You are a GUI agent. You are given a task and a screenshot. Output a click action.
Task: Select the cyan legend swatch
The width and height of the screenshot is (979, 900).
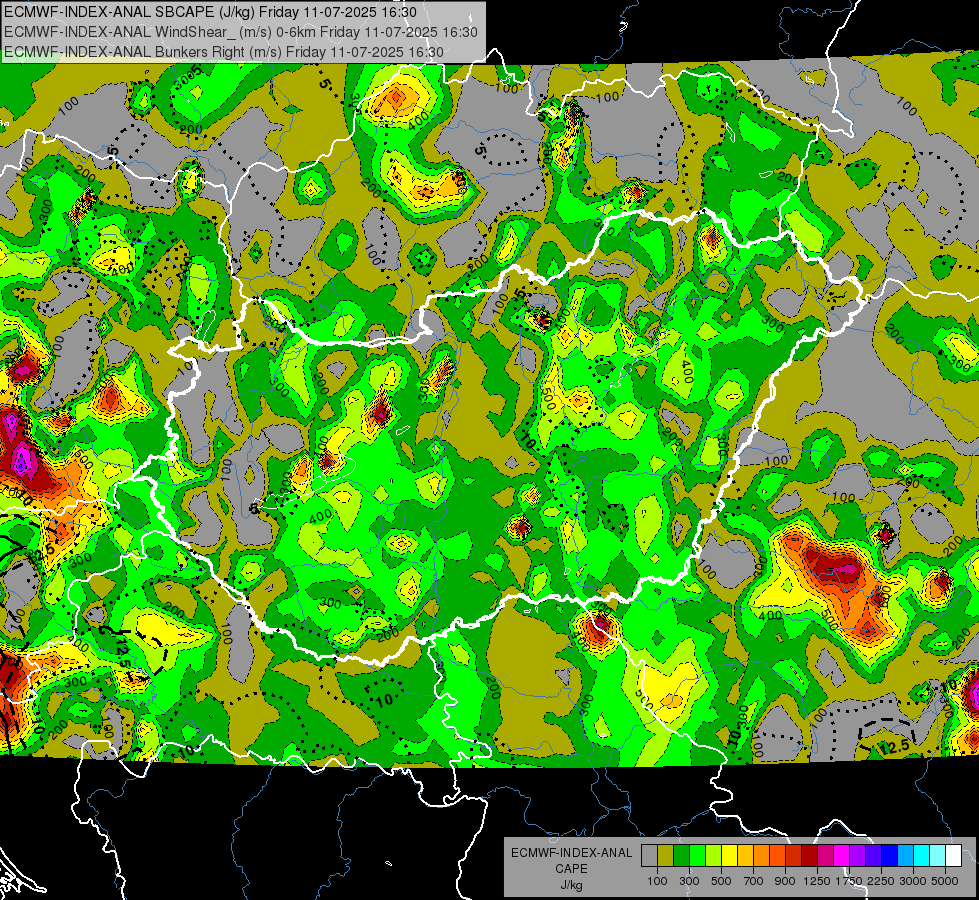(x=922, y=855)
